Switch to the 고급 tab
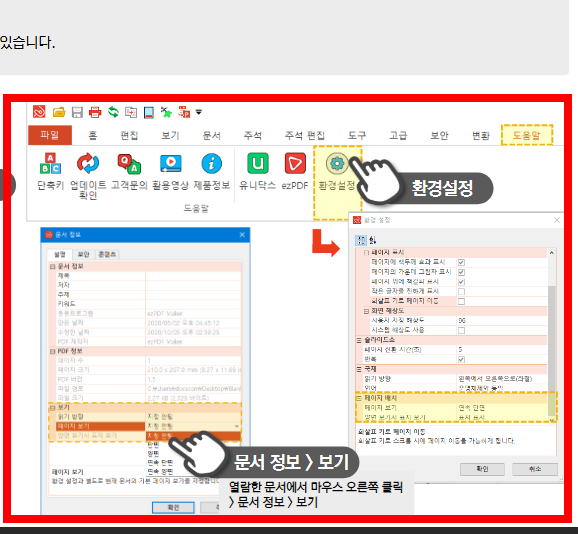The width and height of the screenshot is (578, 534). coord(398,136)
